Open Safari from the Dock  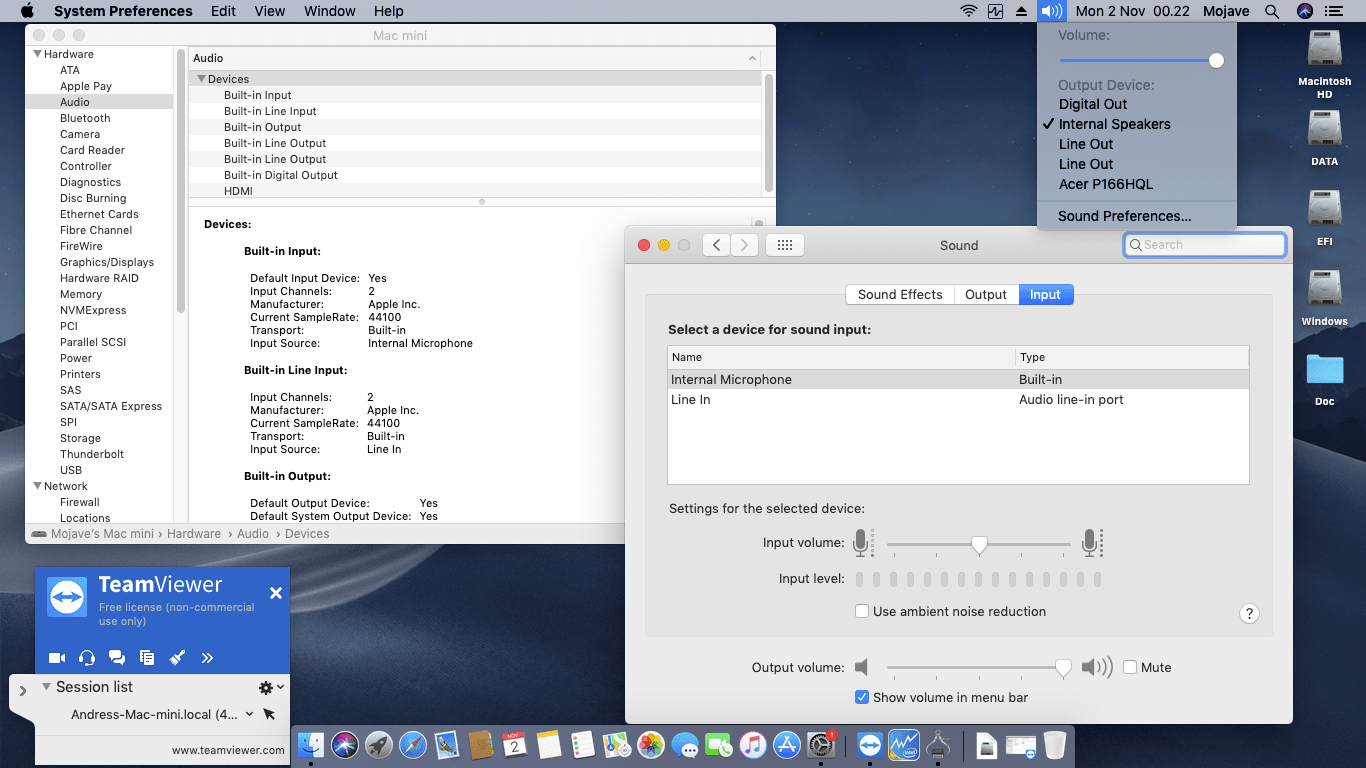tap(413, 745)
